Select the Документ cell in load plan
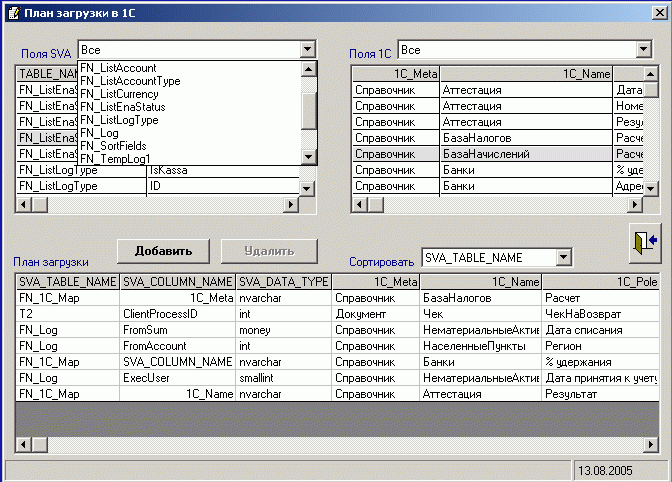The width and height of the screenshot is (672, 482). pos(375,314)
